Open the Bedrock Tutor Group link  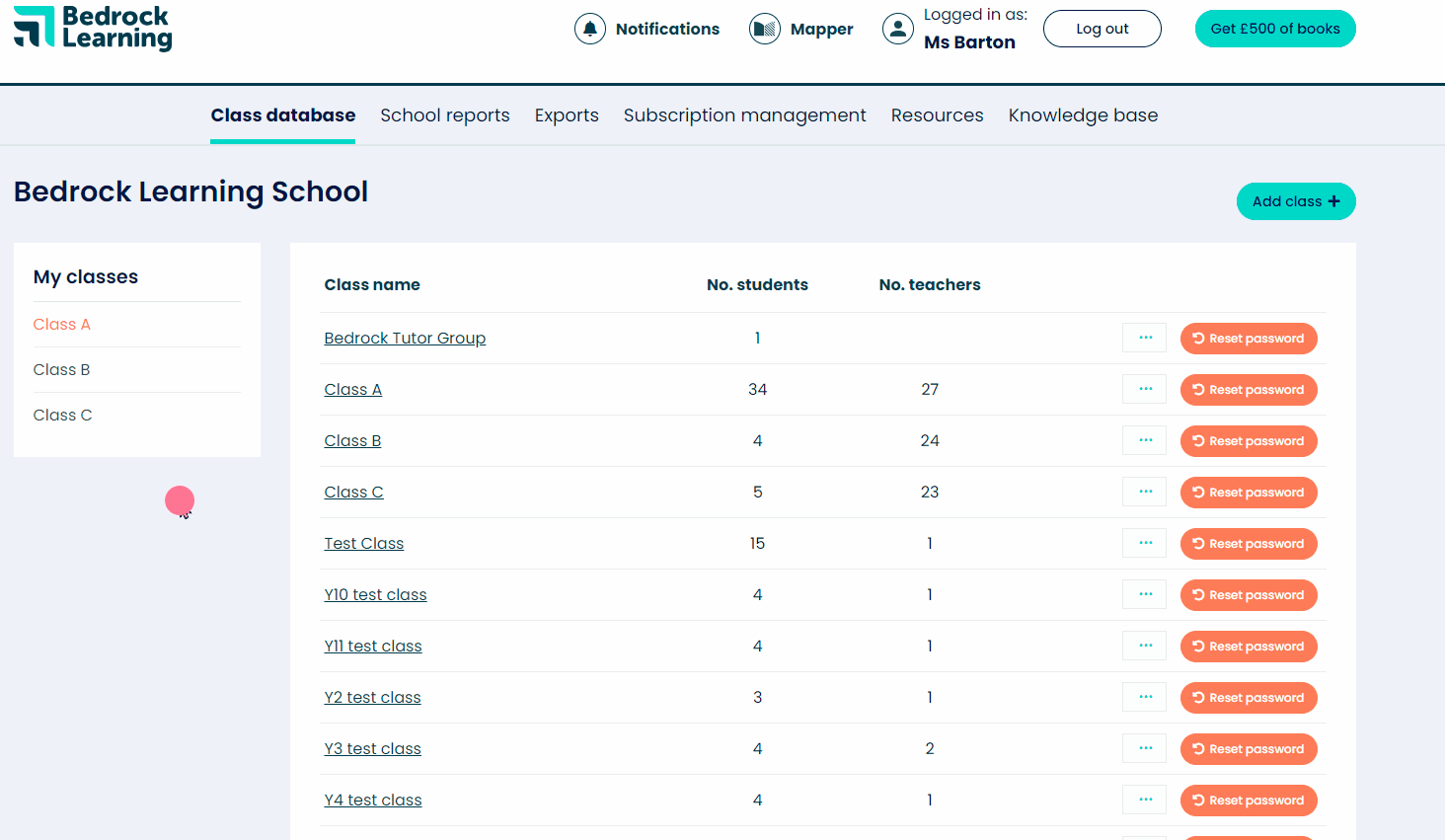point(405,339)
